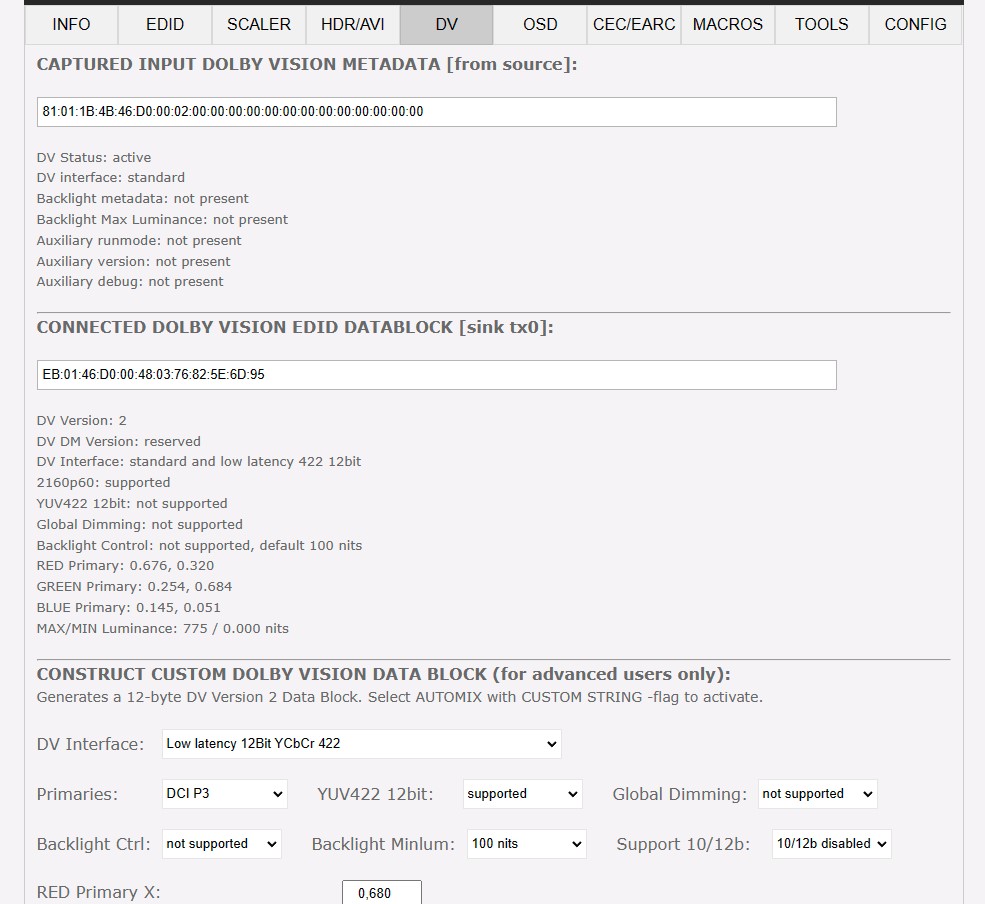
Task: Go to the HDR/AVI tab
Action: click(x=352, y=25)
